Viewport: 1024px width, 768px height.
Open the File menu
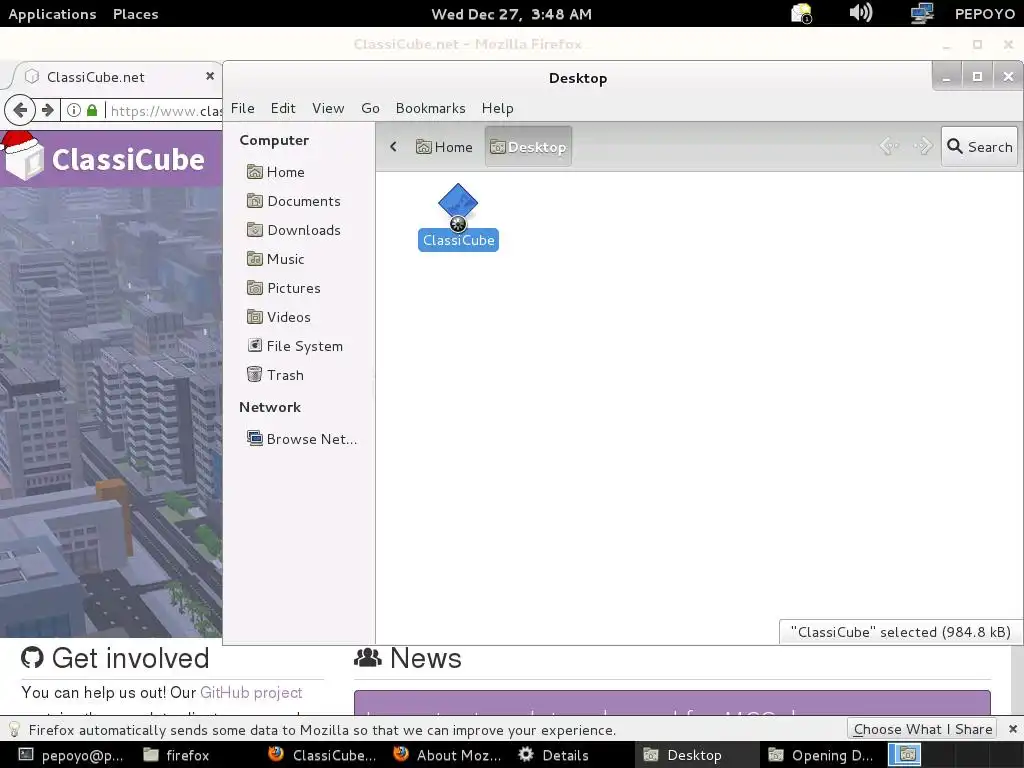tap(242, 108)
